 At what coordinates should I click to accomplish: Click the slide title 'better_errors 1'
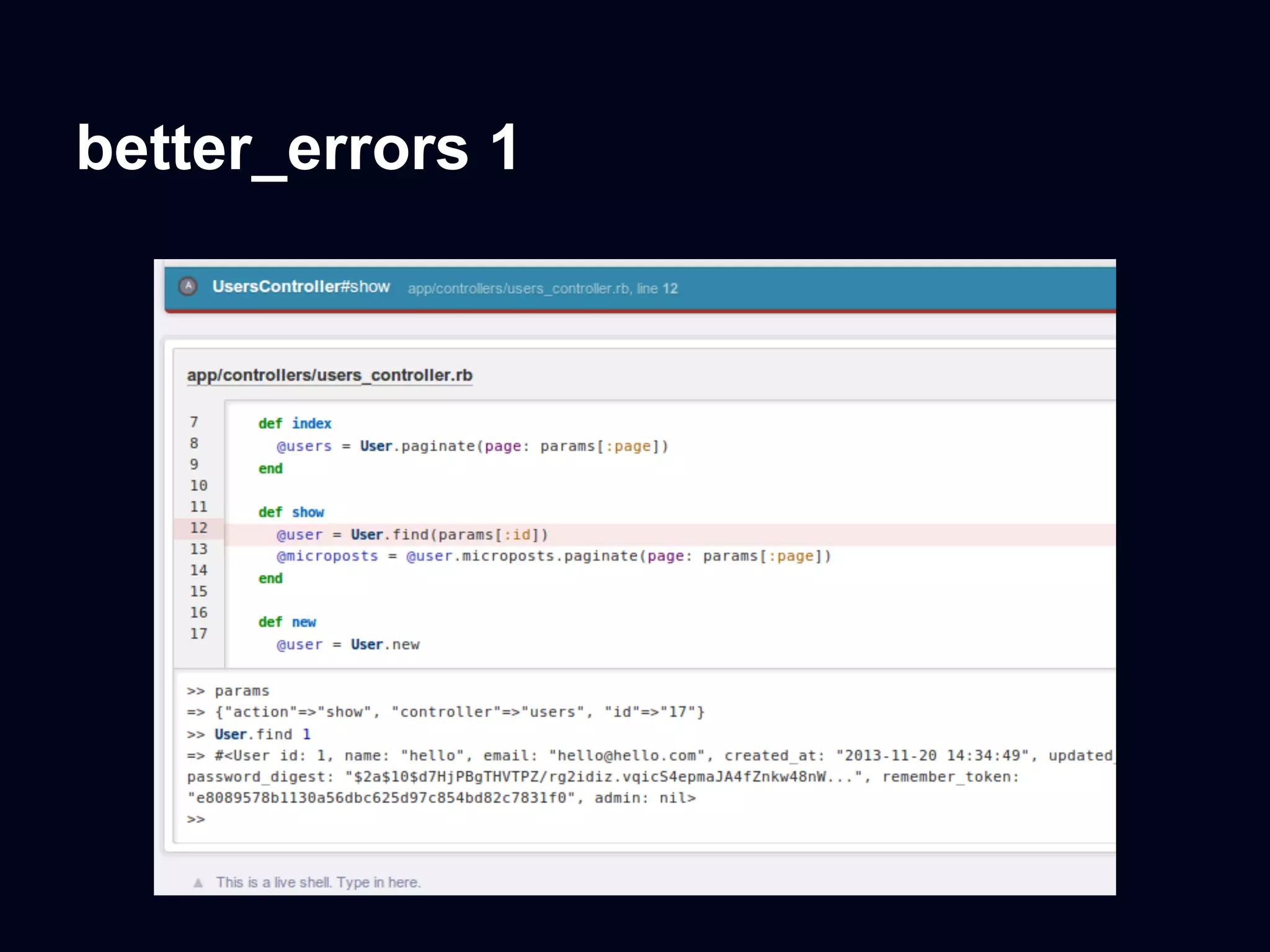tap(297, 149)
